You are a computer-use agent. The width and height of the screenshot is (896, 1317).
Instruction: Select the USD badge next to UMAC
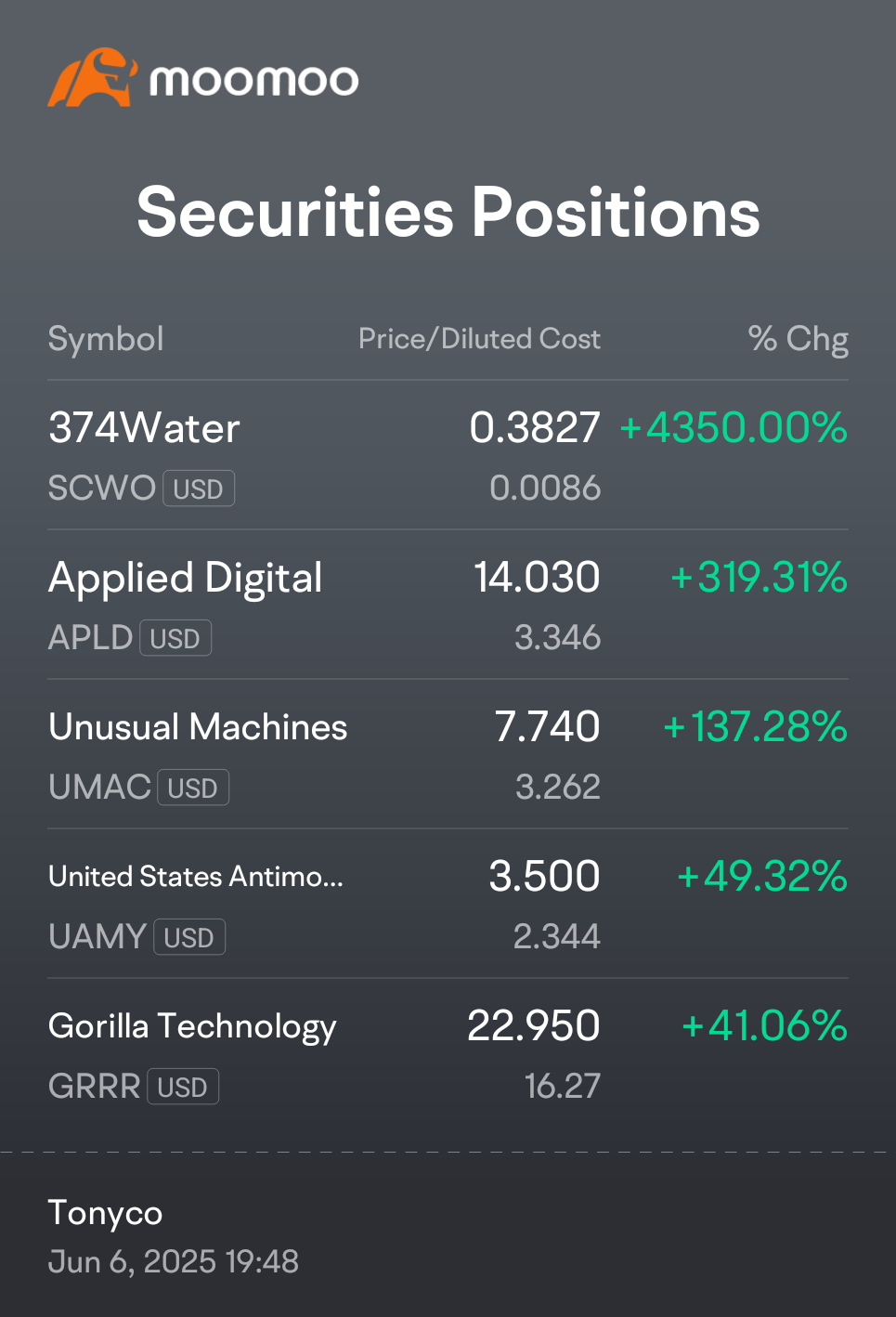(x=193, y=788)
